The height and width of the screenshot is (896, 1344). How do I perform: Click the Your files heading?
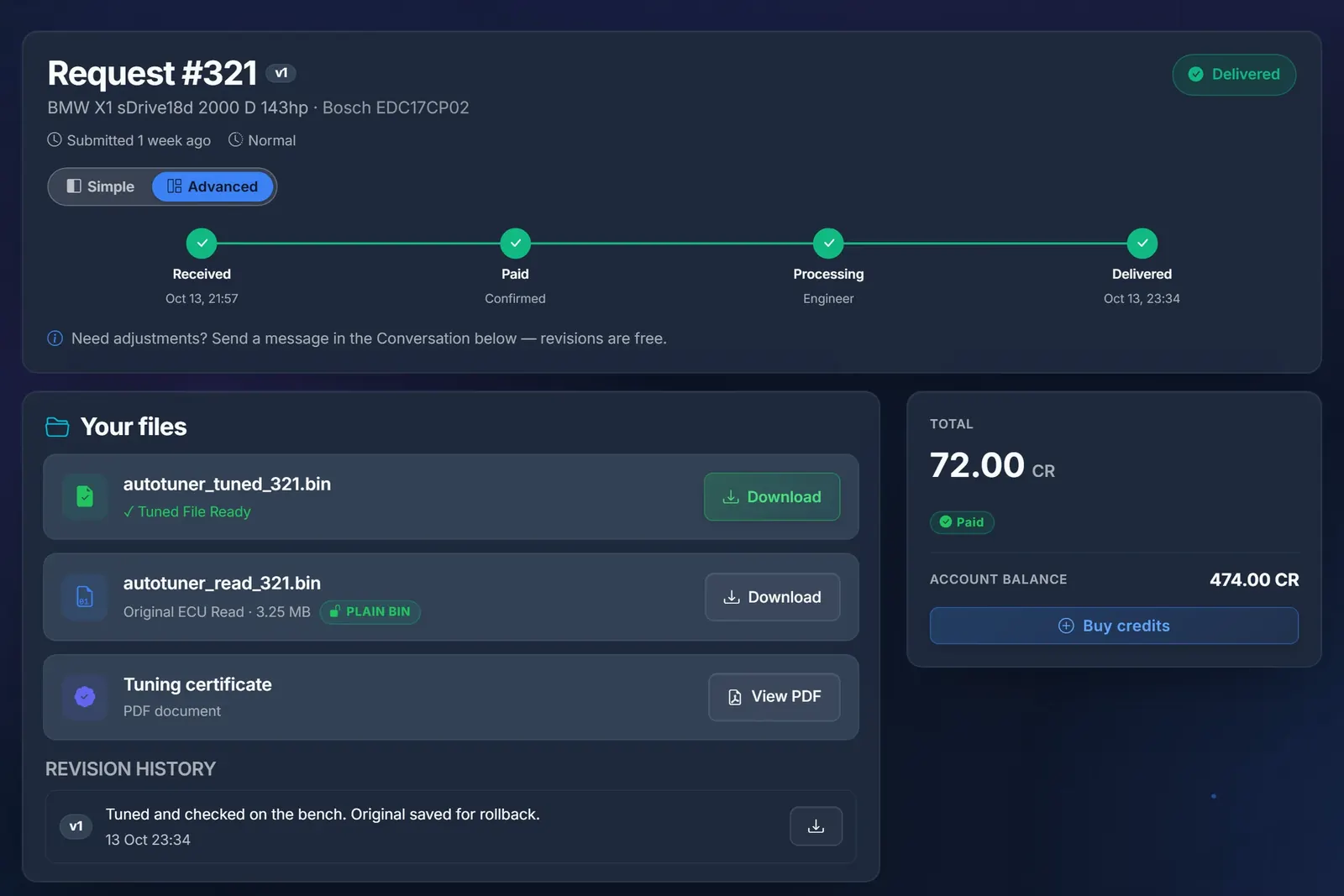tap(134, 427)
